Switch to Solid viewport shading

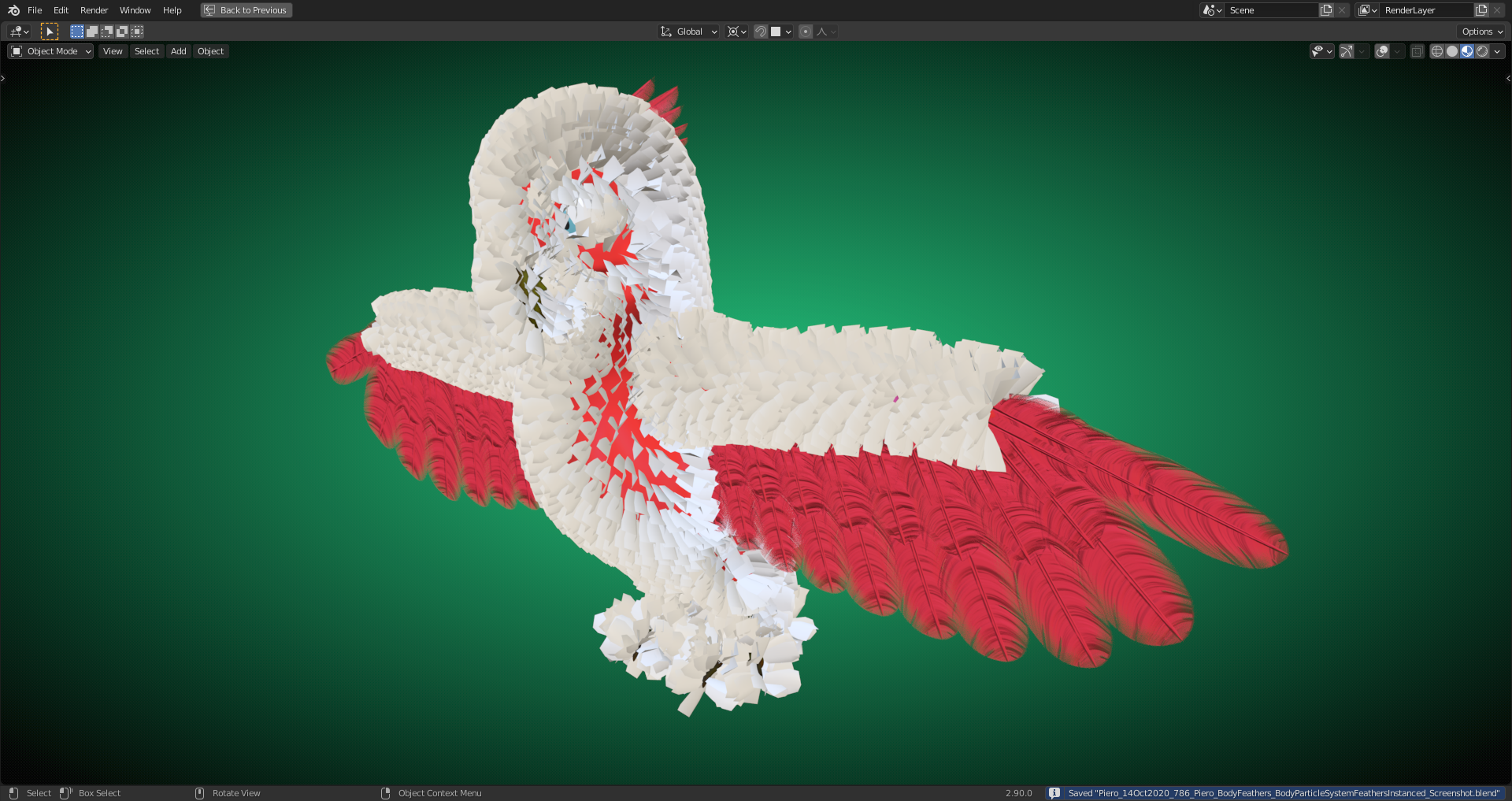click(1451, 51)
